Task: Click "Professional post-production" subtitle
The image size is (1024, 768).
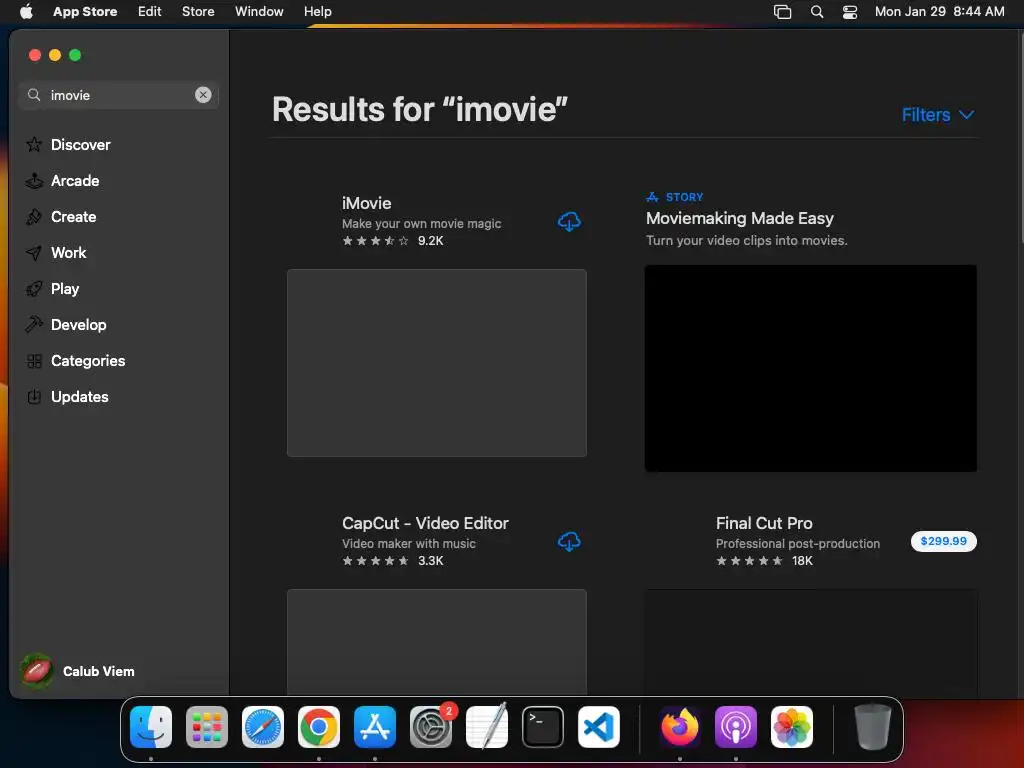Action: pos(797,543)
